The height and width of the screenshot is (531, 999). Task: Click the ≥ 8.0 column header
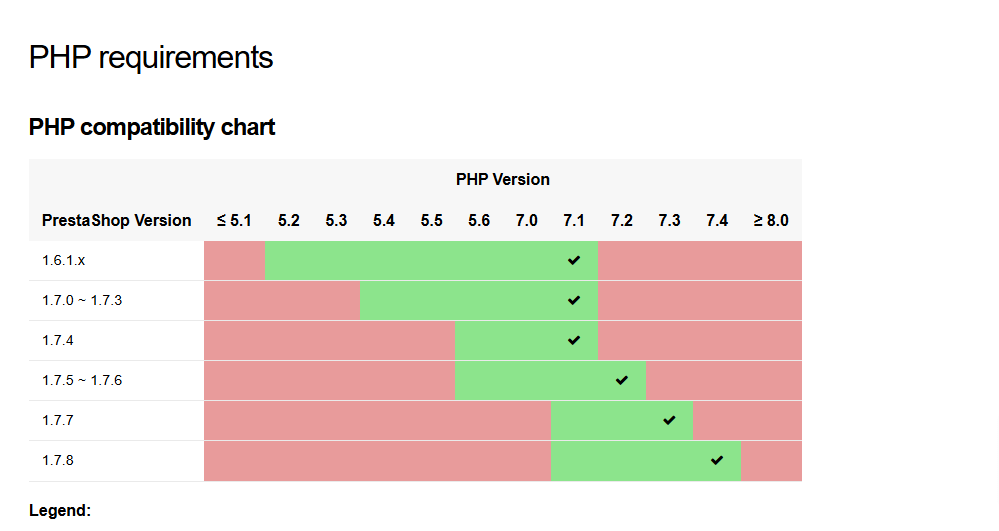(771, 221)
